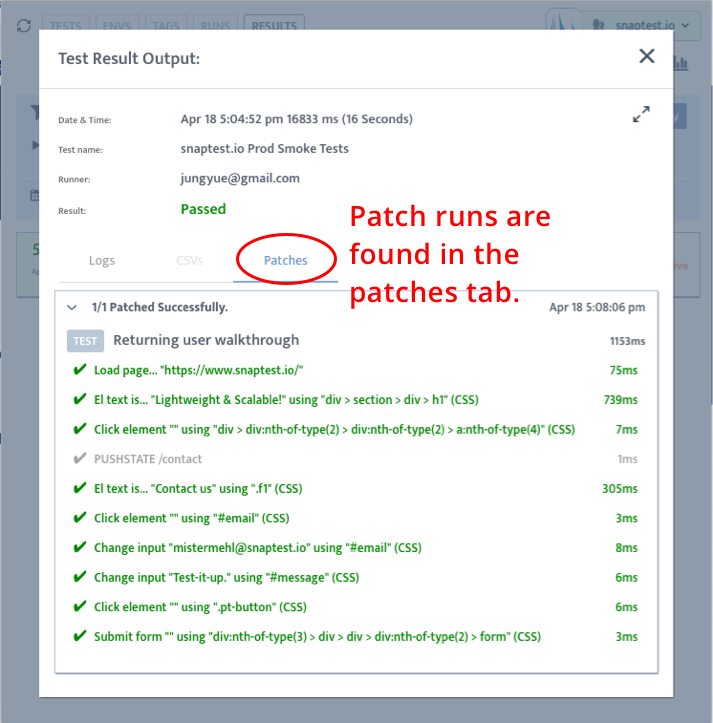Click the Load page step checkmark

pos(80,370)
